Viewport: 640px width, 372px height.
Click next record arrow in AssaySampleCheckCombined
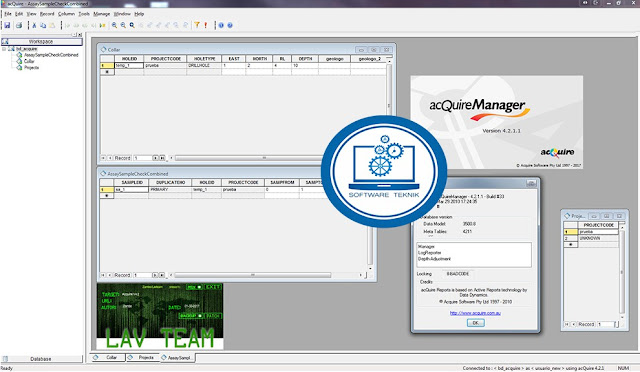coord(155,275)
